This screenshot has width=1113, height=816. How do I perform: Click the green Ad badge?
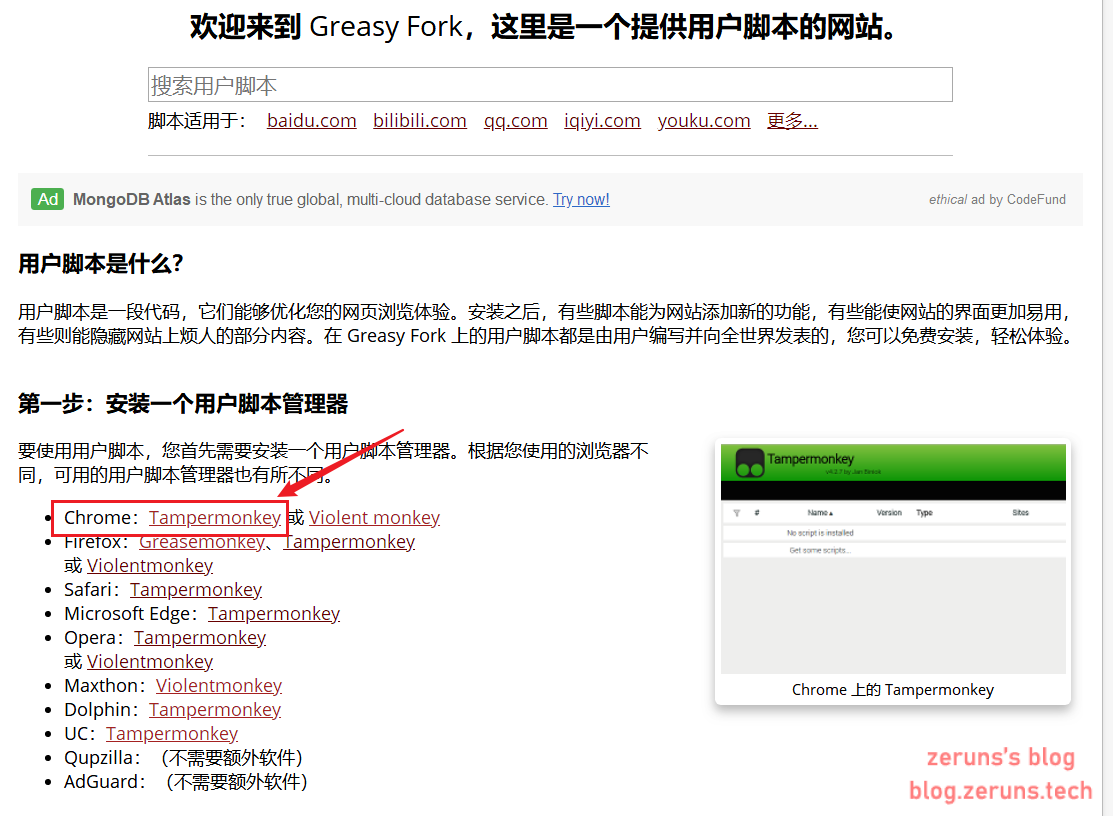48,199
